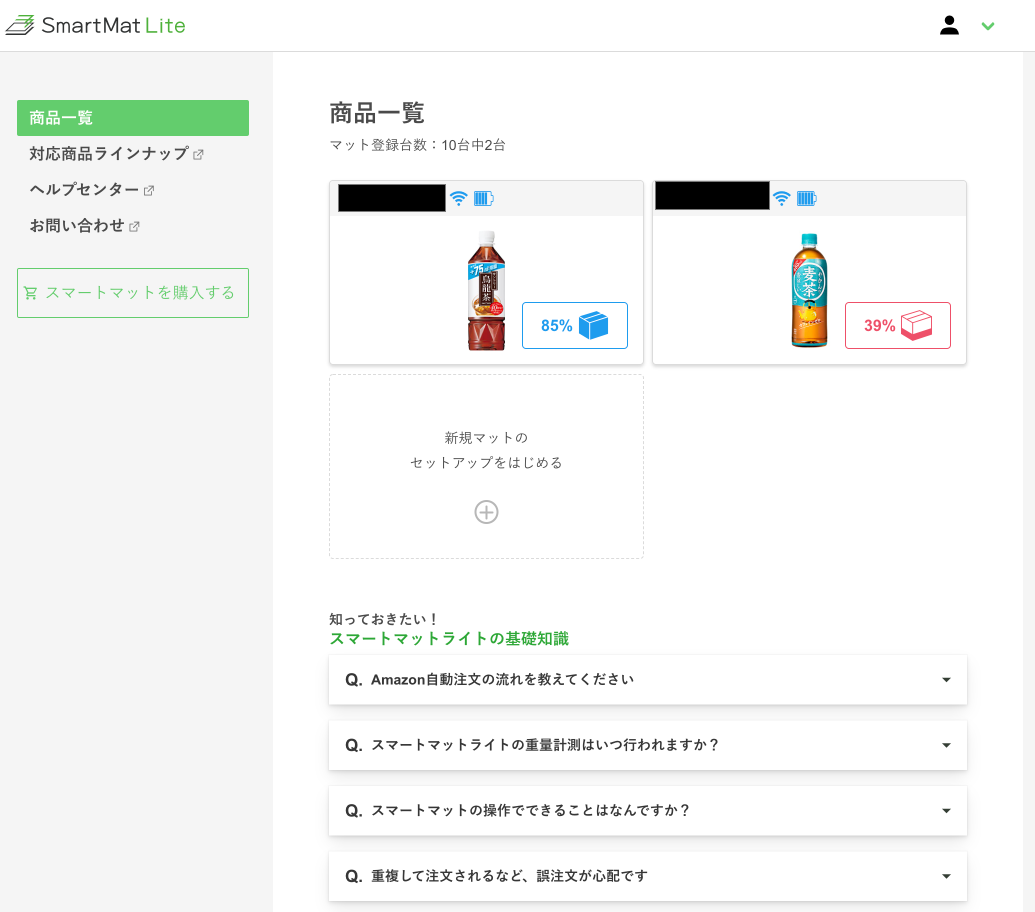Expand the green account dropdown chevron

[x=987, y=26]
